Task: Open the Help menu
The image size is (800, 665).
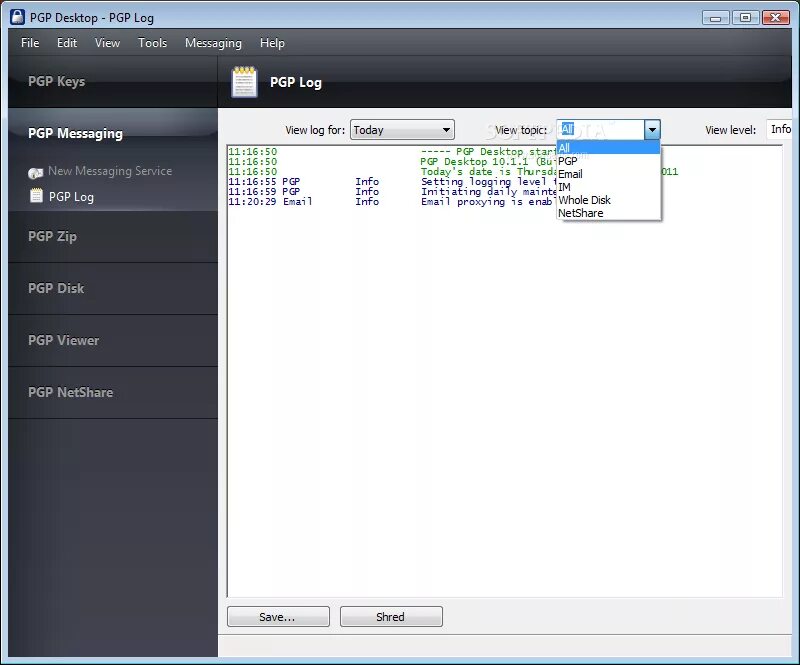Action: click(x=272, y=43)
